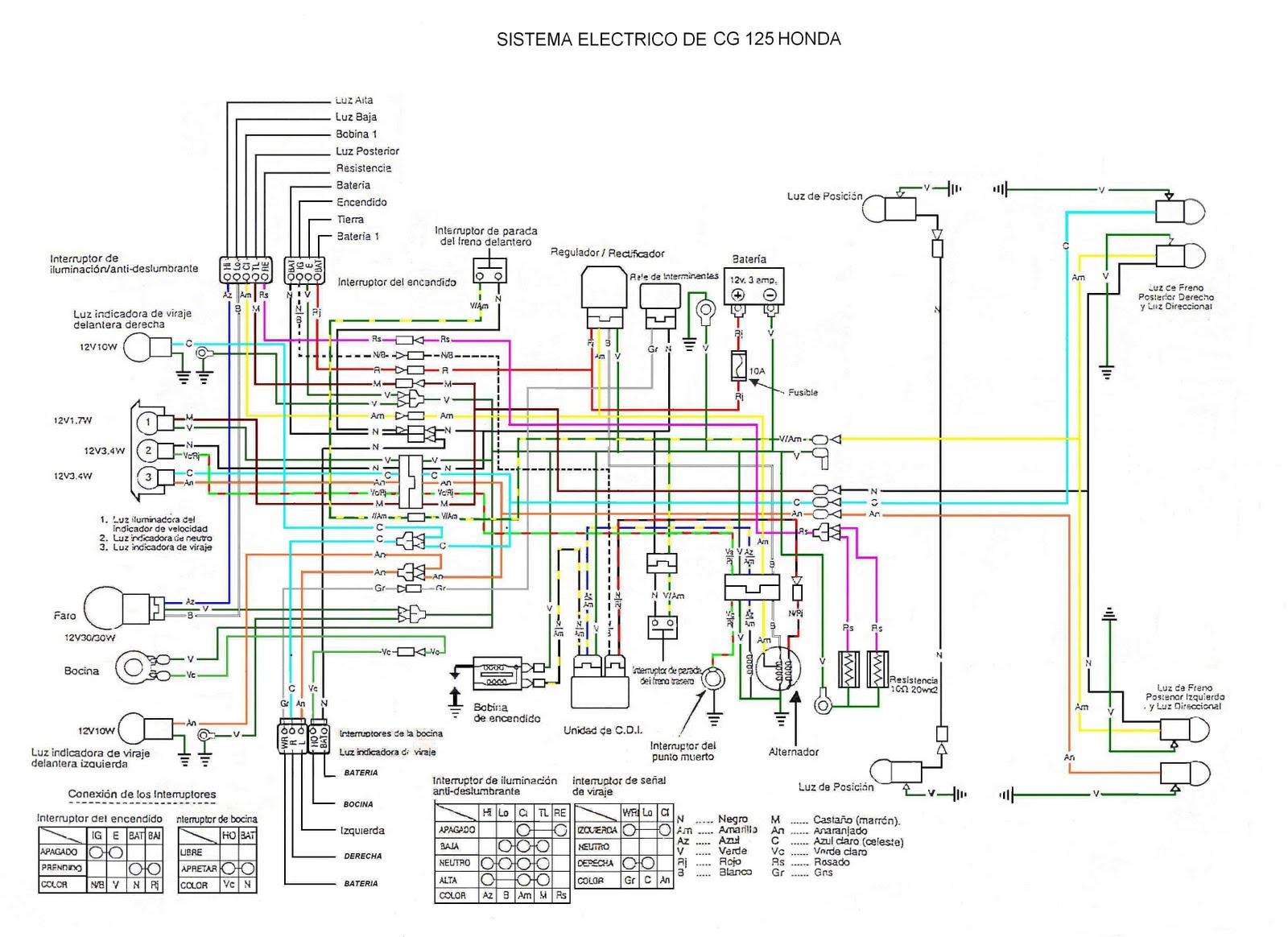Select the '12V30/30W' headlight rating
The image size is (1288, 937).
pos(90,638)
